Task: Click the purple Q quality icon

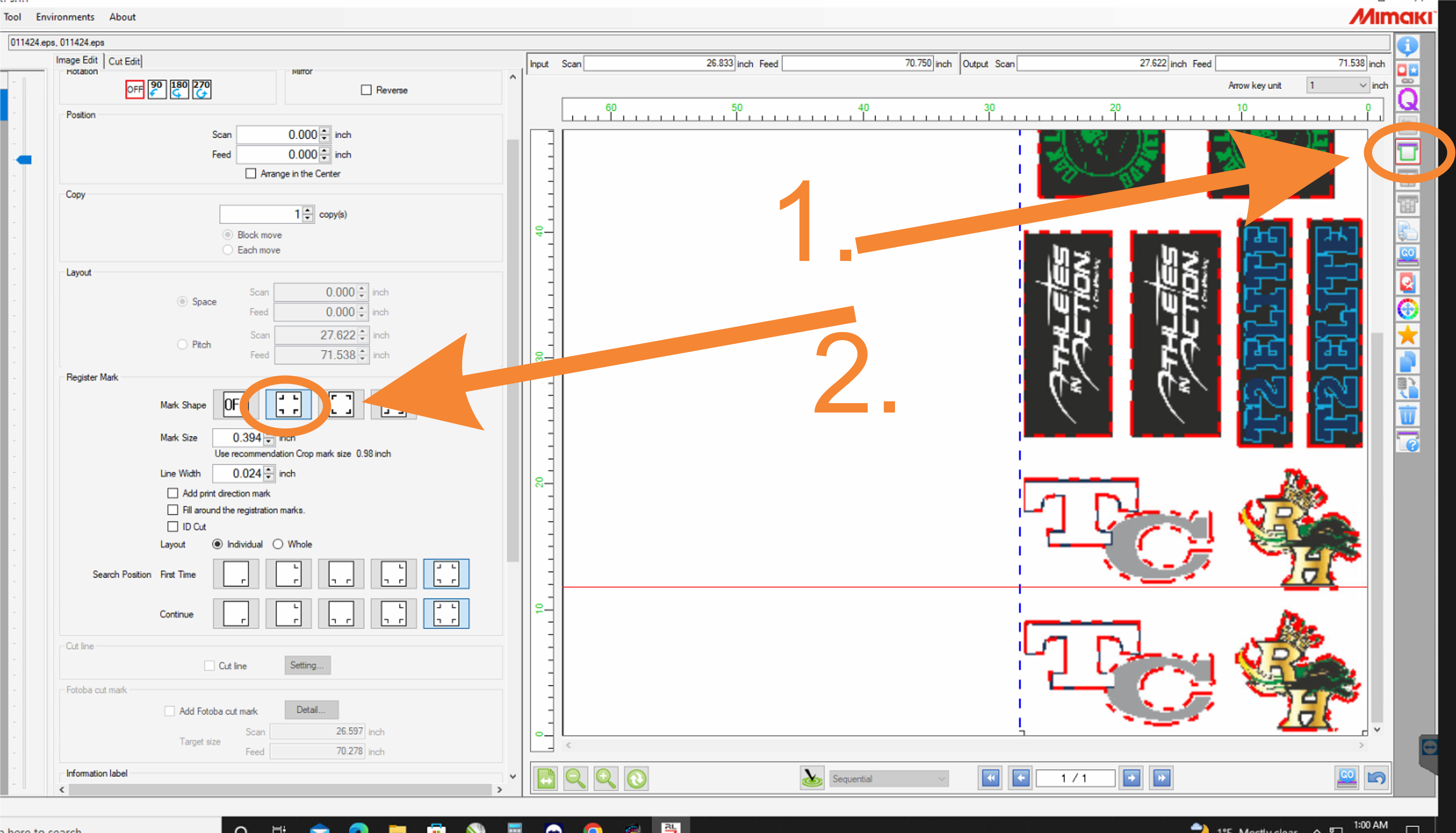Action: [x=1407, y=99]
